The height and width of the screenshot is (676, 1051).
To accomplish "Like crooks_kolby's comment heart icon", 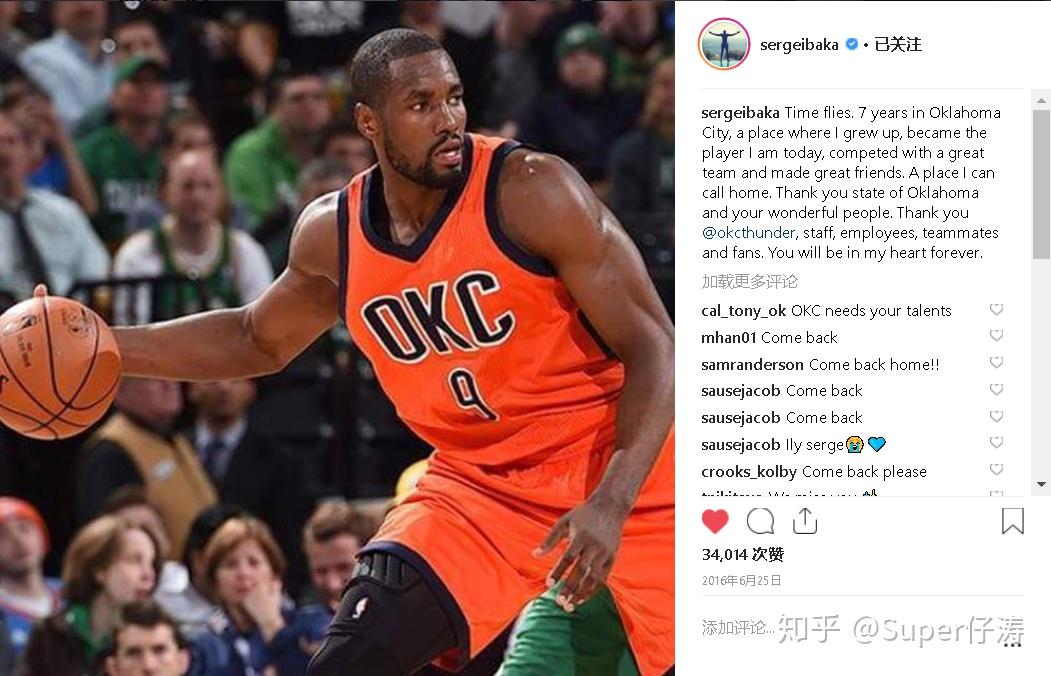I will pyautogui.click(x=997, y=470).
